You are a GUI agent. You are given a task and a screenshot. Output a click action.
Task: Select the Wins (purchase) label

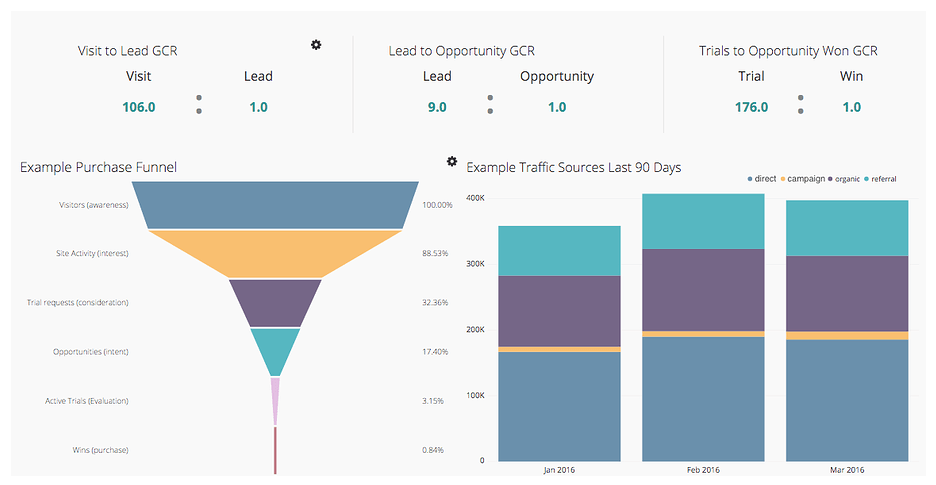[100, 450]
